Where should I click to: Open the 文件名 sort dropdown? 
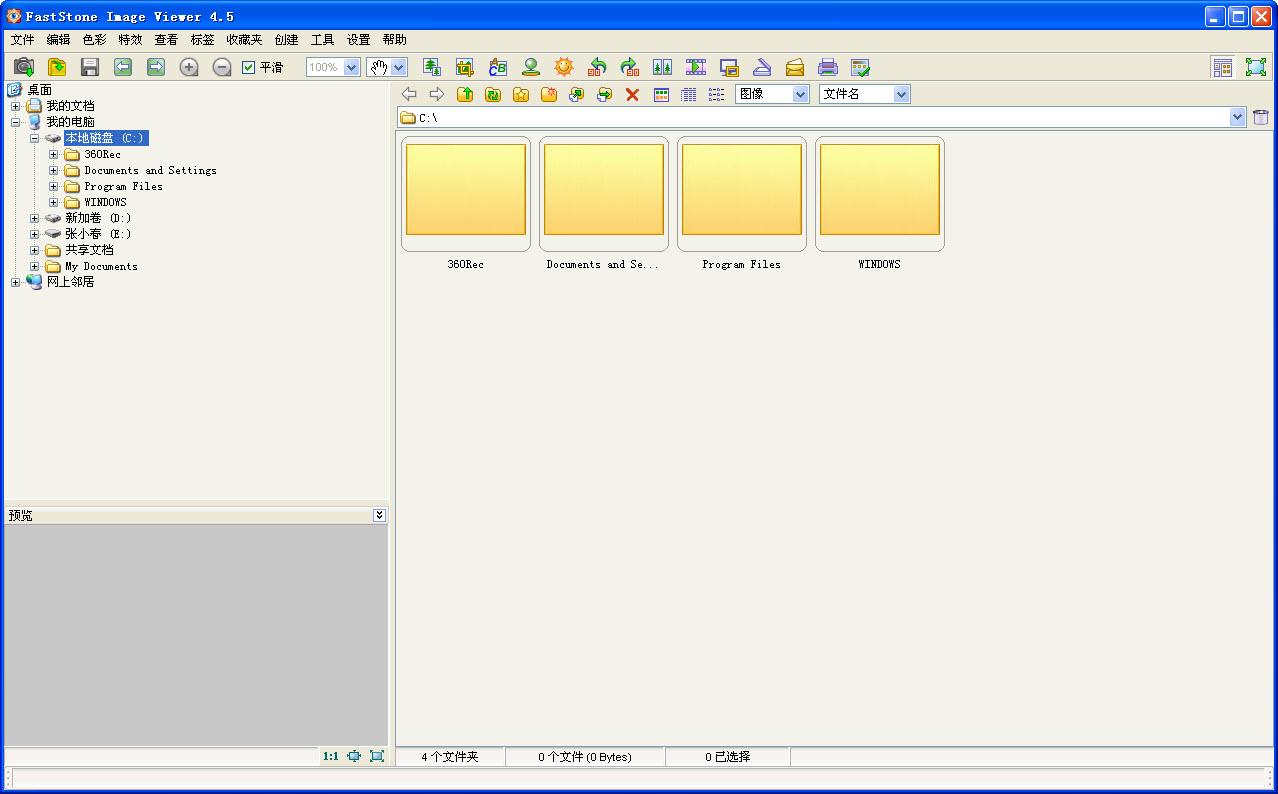tap(899, 93)
